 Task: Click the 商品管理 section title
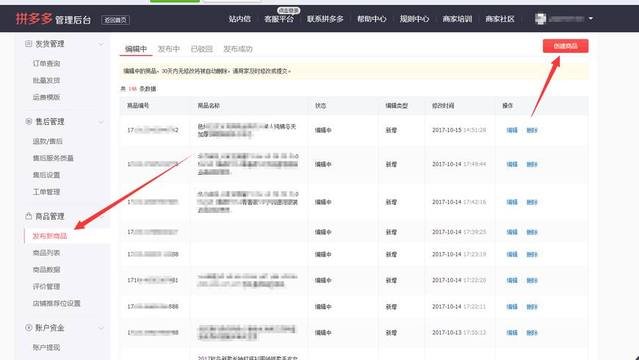tap(50, 216)
